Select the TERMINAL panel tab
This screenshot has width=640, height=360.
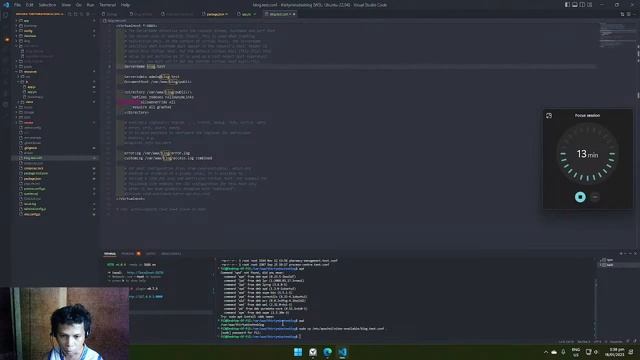109,253
